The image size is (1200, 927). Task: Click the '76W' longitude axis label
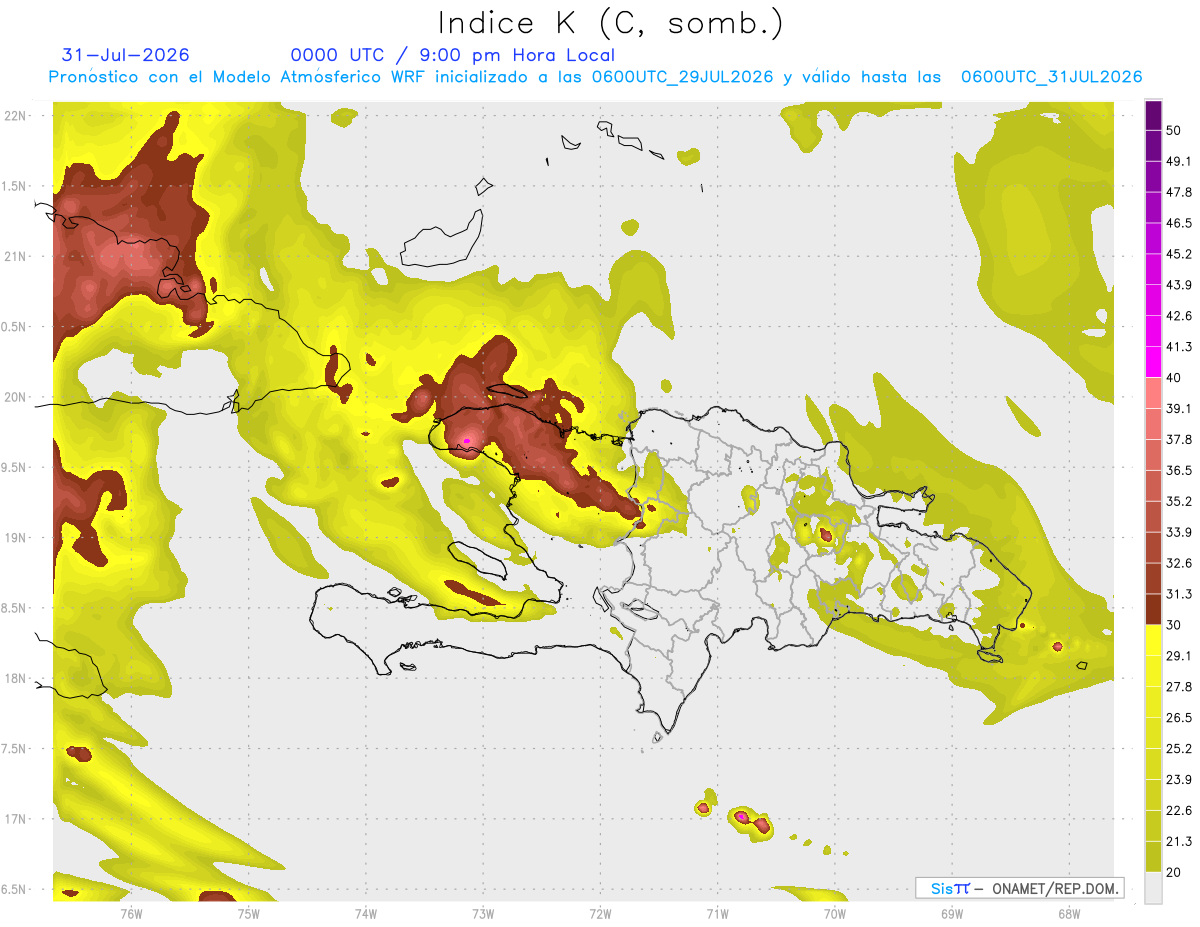(x=131, y=913)
